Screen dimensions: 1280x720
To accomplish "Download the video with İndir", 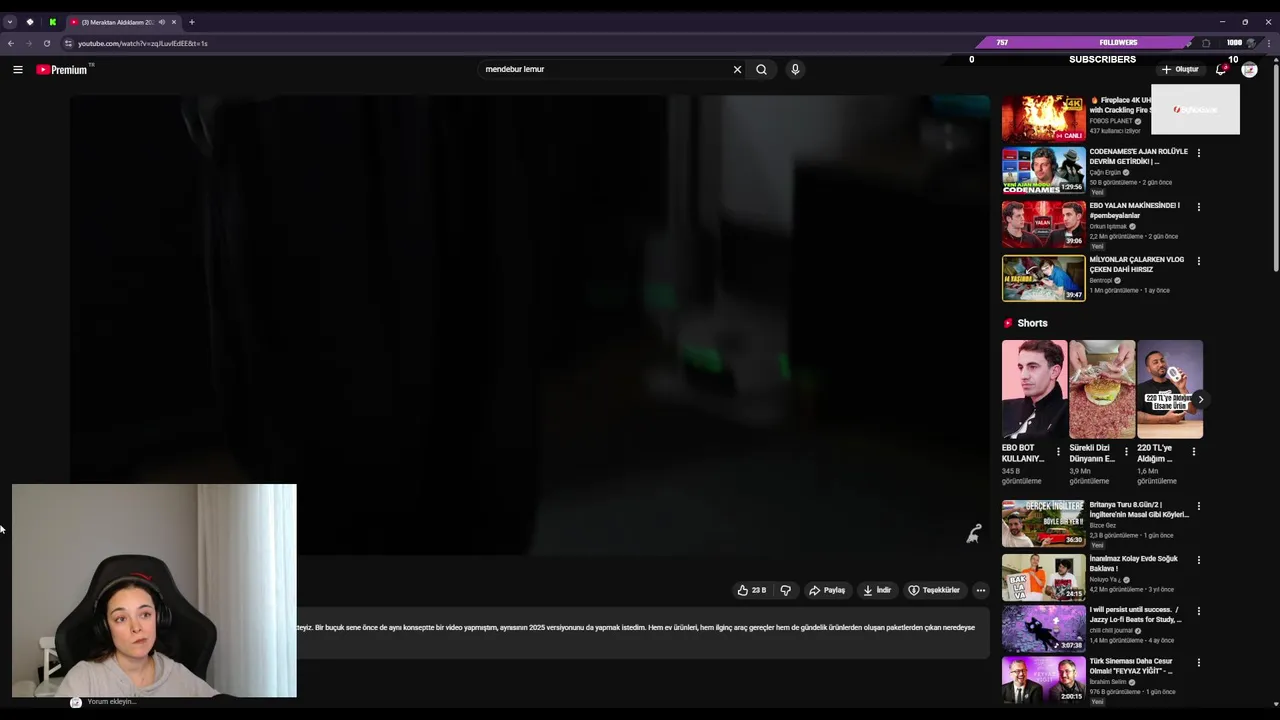I will (876, 590).
